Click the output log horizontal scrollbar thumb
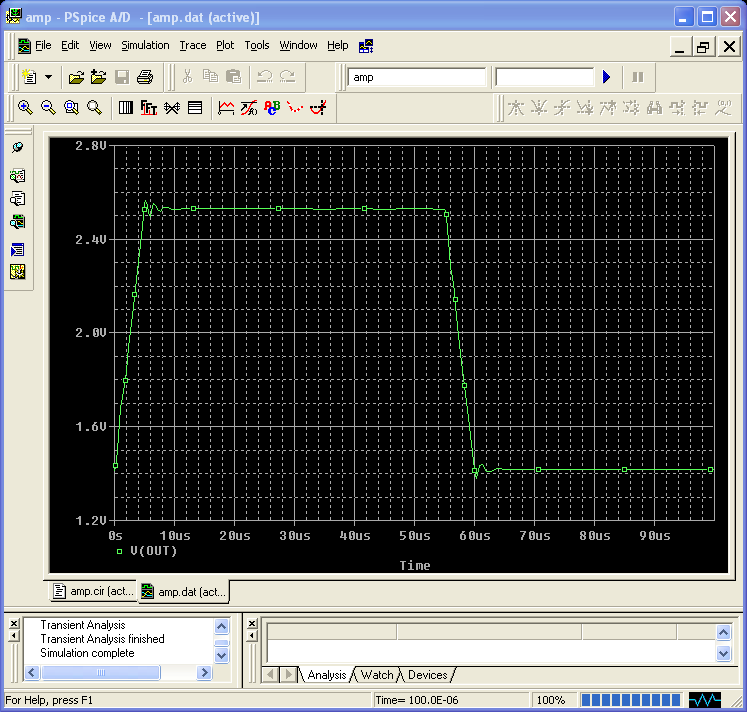Image resolution: width=747 pixels, height=712 pixels. coord(101,672)
